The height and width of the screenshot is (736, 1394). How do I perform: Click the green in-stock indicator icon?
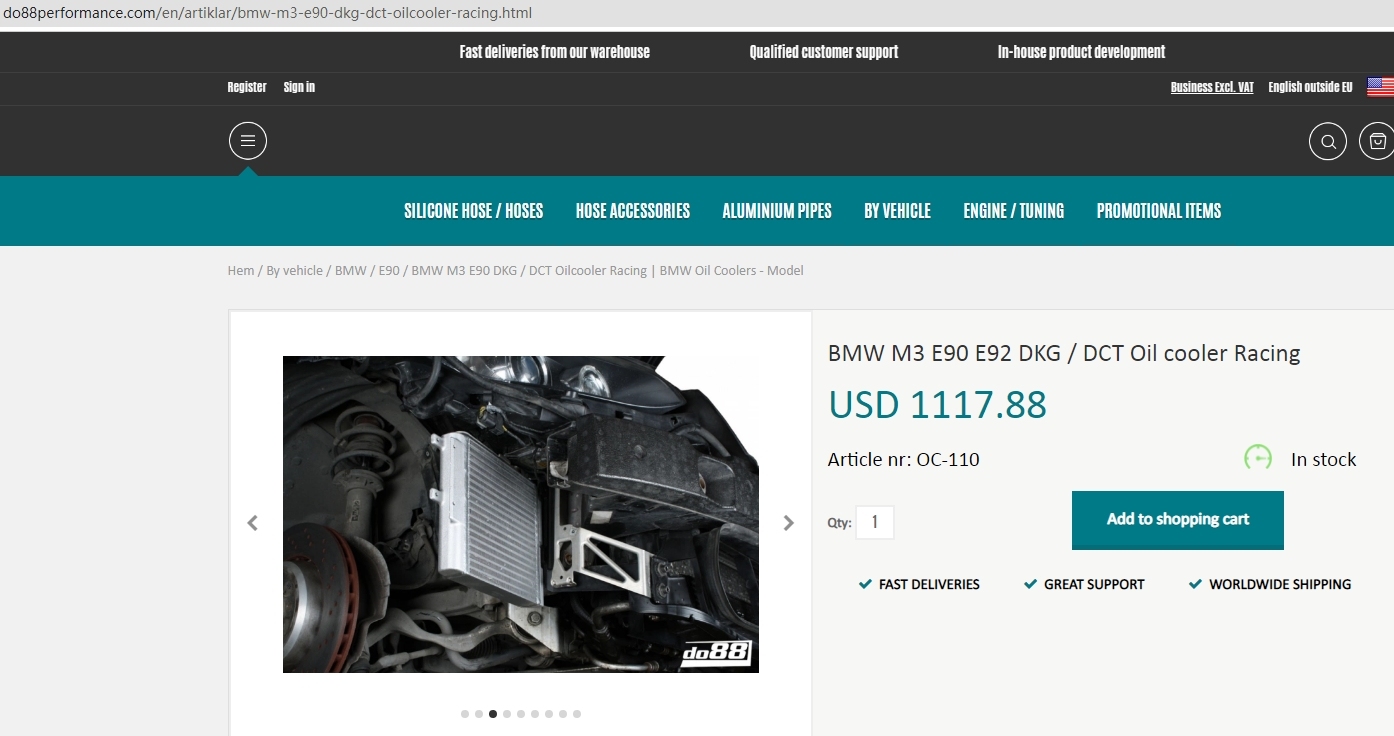(1257, 458)
